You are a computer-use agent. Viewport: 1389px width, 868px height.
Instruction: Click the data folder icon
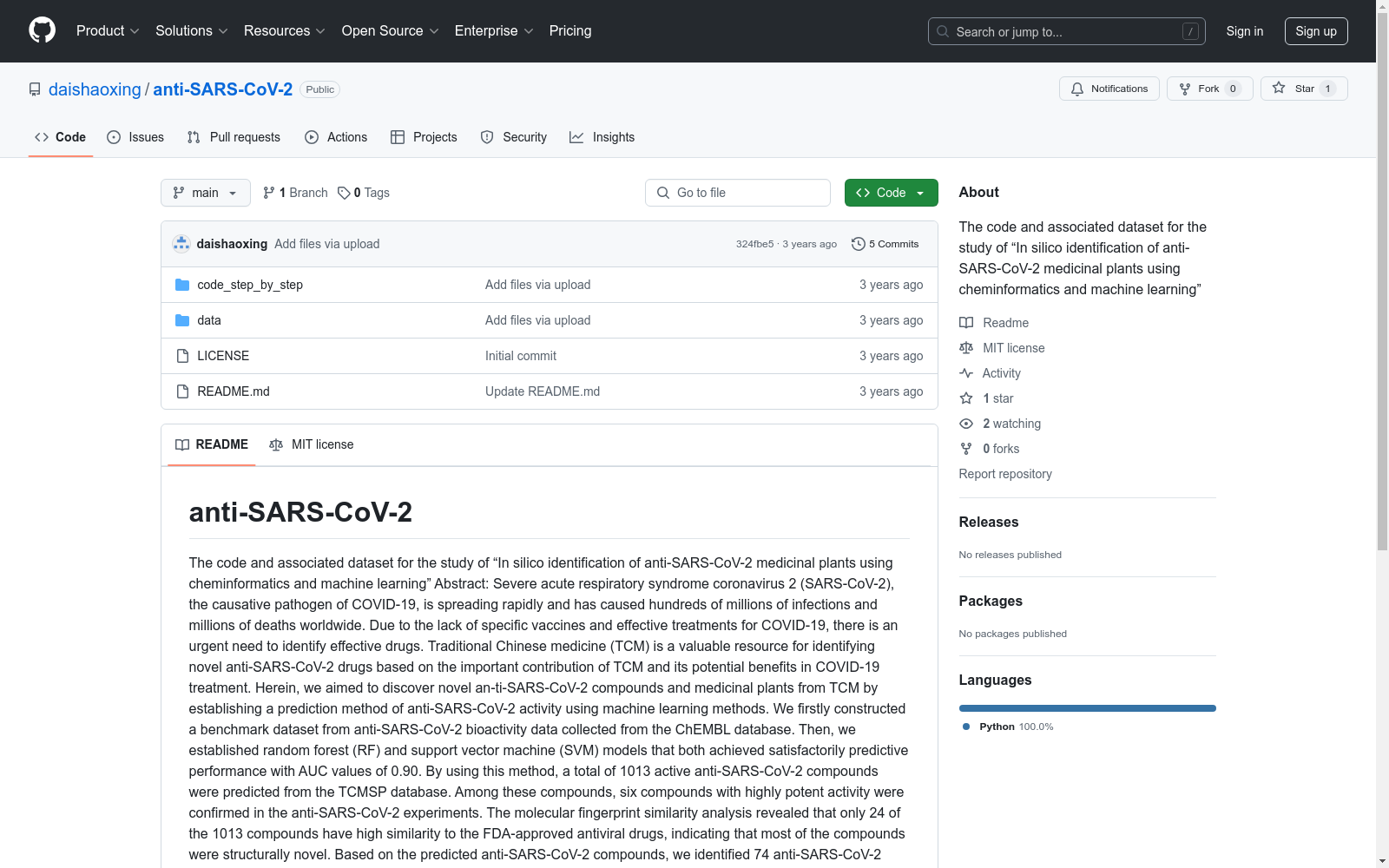point(182,320)
